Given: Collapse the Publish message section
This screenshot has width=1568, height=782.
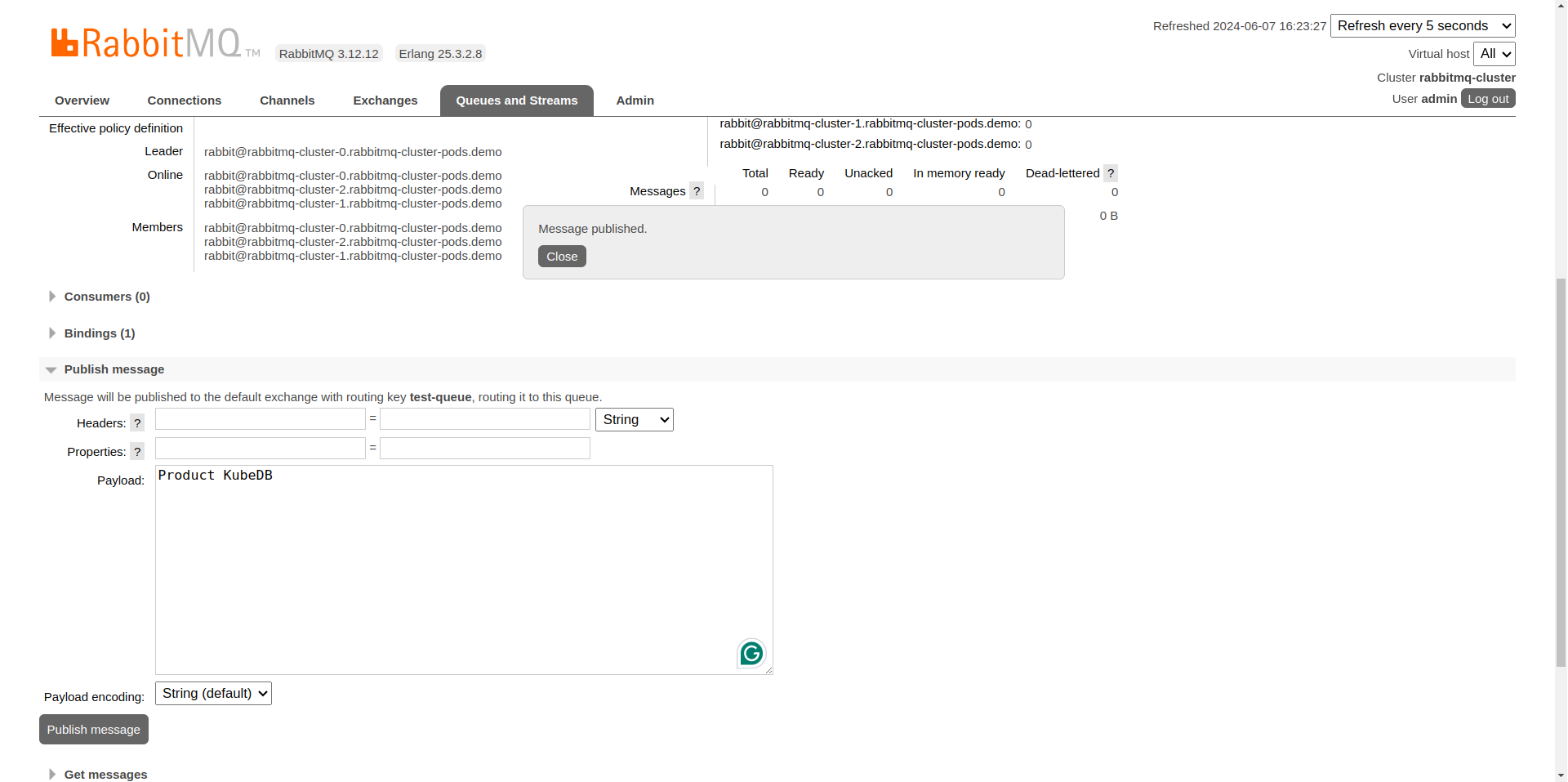Looking at the screenshot, I should pyautogui.click(x=114, y=369).
